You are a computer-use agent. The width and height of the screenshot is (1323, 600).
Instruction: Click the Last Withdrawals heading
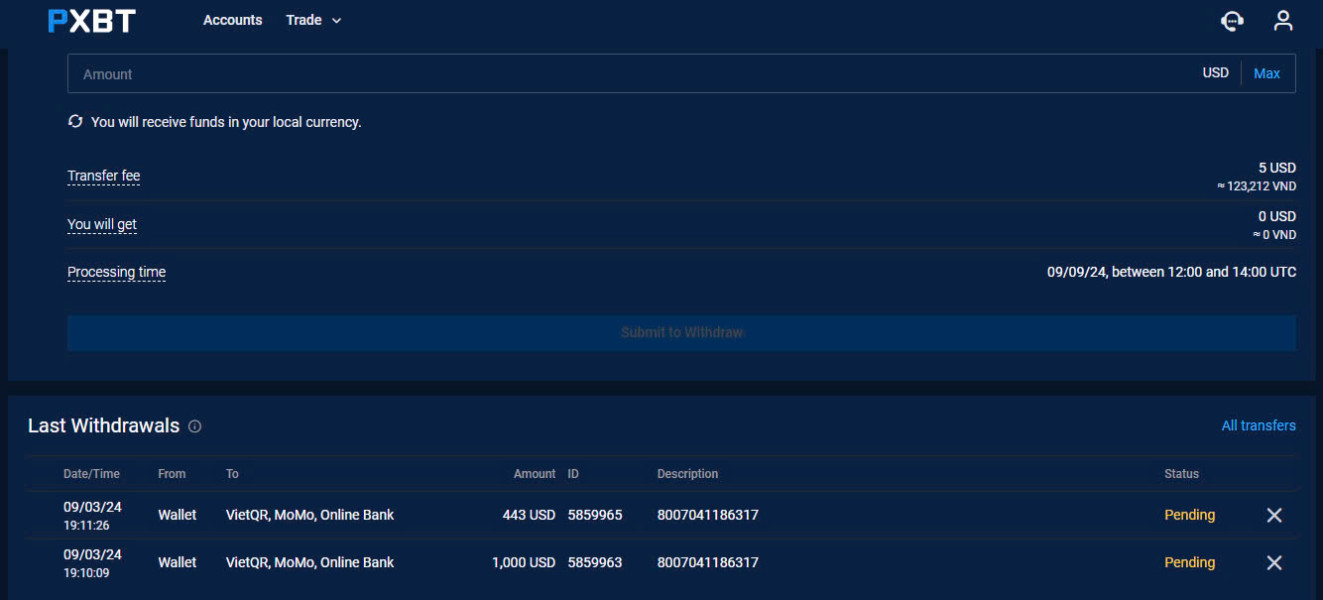(104, 426)
